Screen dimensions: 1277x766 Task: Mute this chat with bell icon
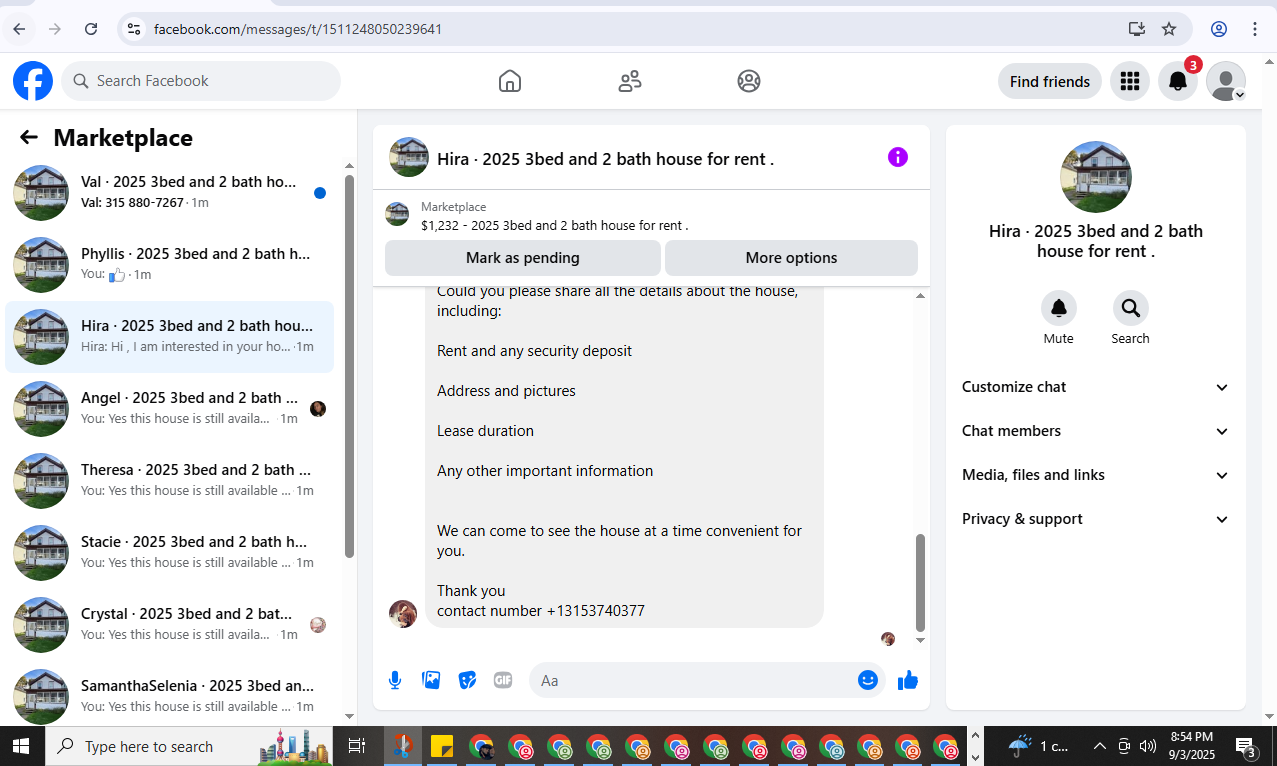pyautogui.click(x=1059, y=308)
